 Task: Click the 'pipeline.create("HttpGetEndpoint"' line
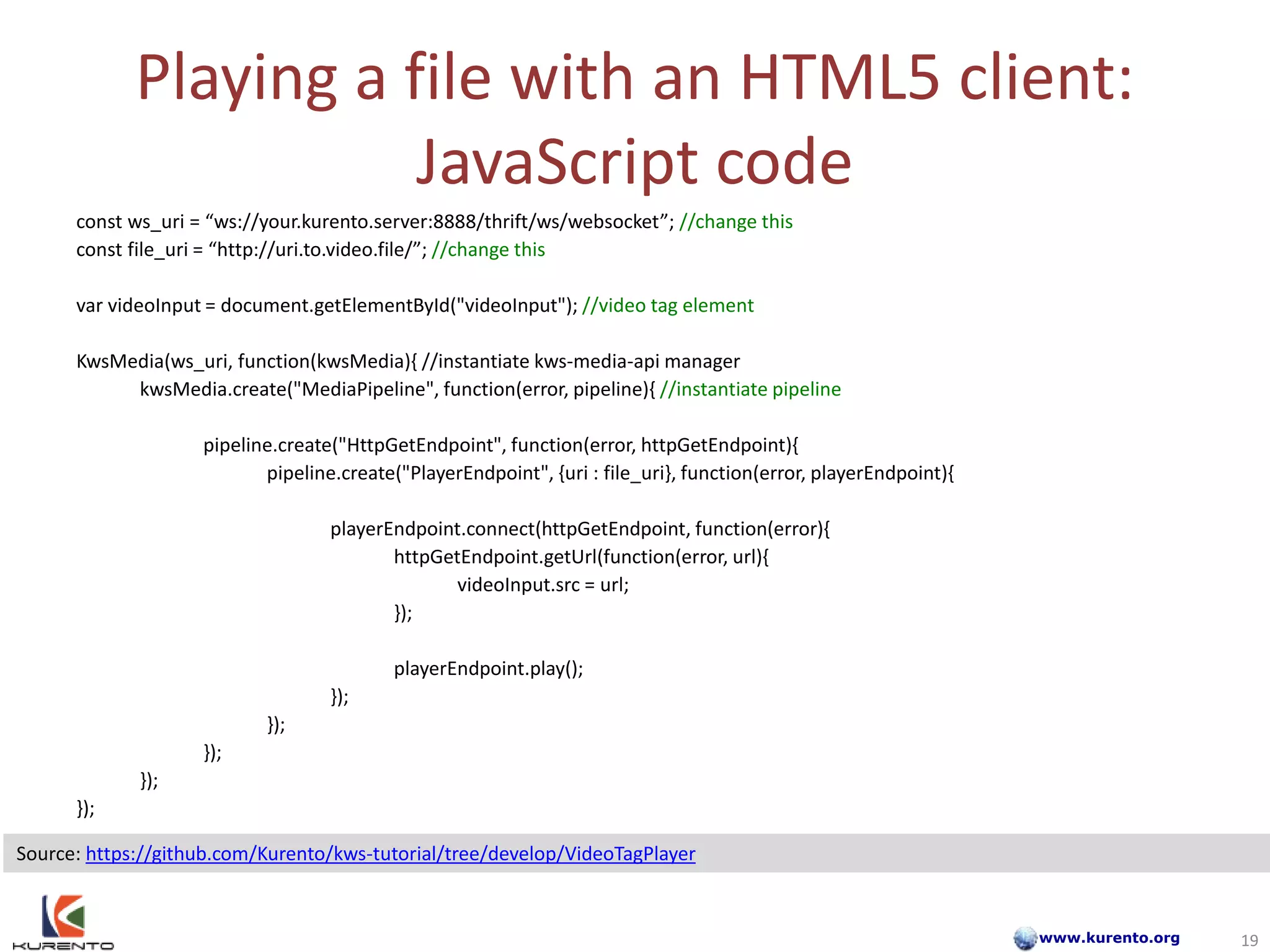pos(501,445)
